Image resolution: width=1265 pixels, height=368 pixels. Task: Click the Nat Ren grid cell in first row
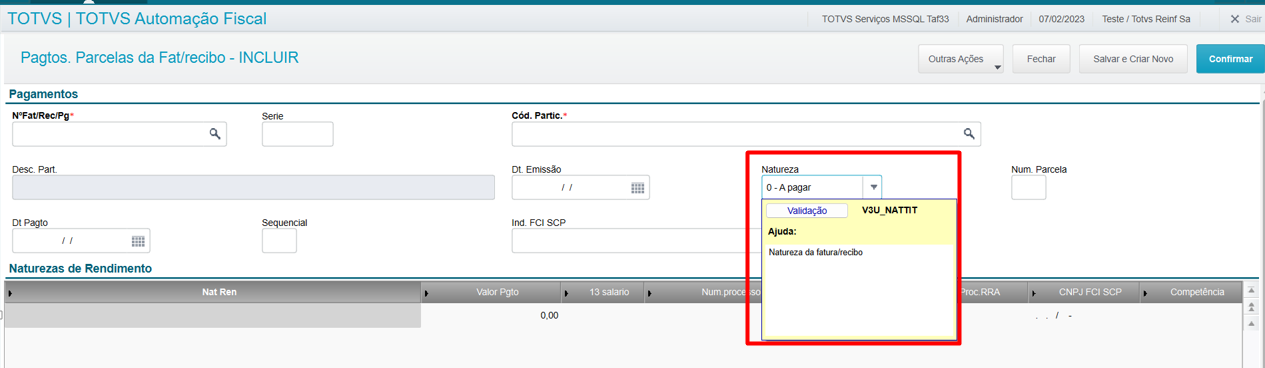click(213, 315)
